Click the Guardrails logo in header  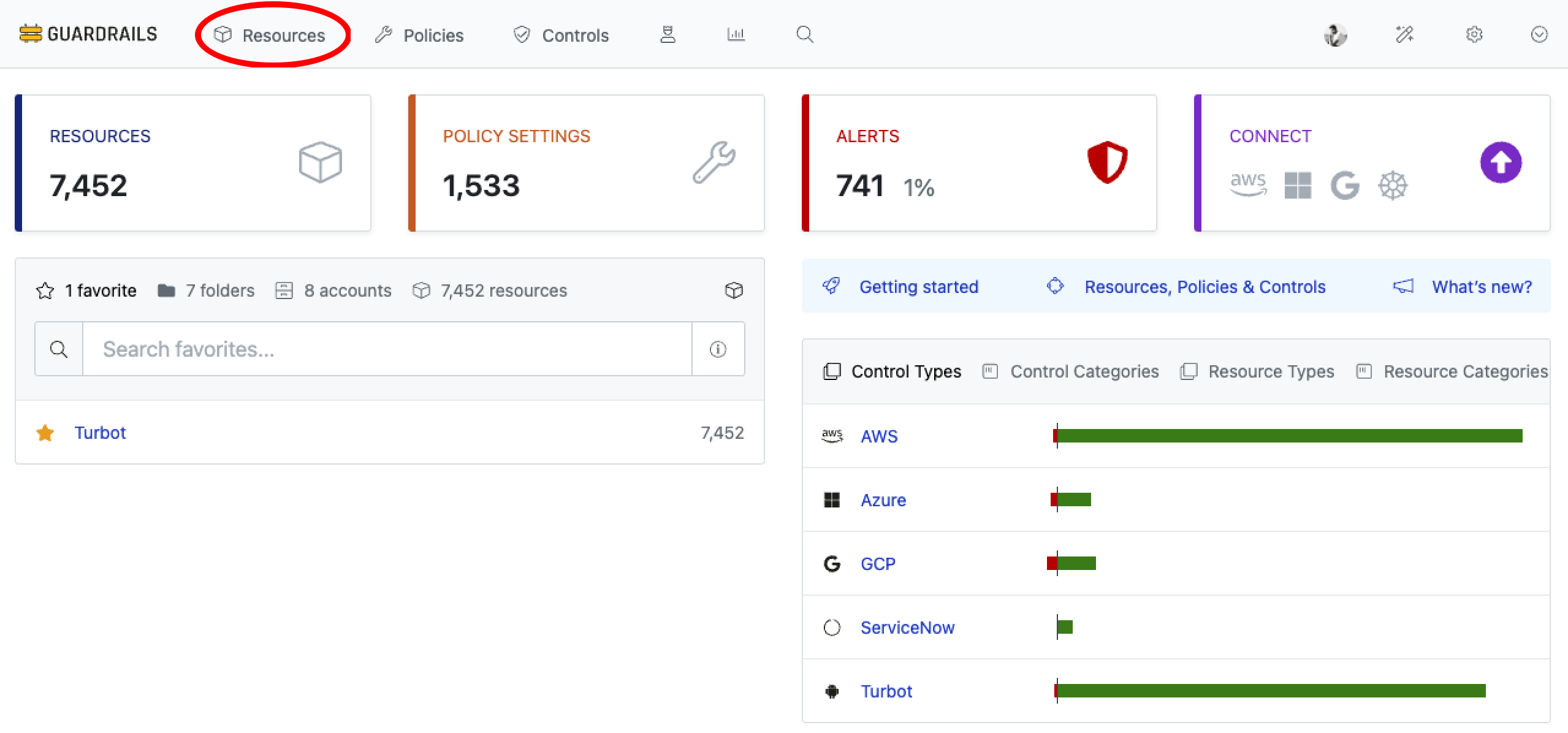pos(88,34)
